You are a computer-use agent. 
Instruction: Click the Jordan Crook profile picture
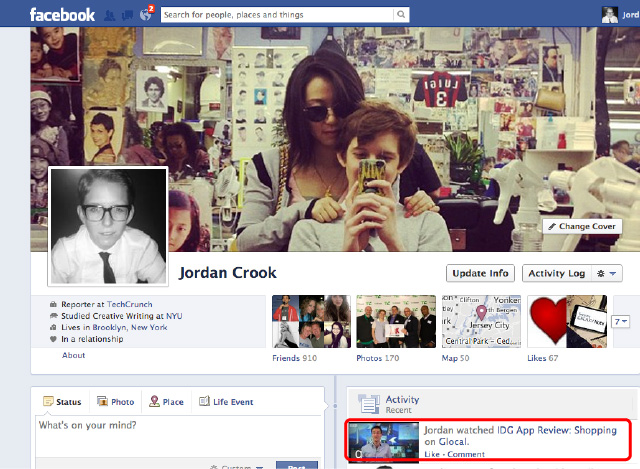pyautogui.click(x=108, y=227)
